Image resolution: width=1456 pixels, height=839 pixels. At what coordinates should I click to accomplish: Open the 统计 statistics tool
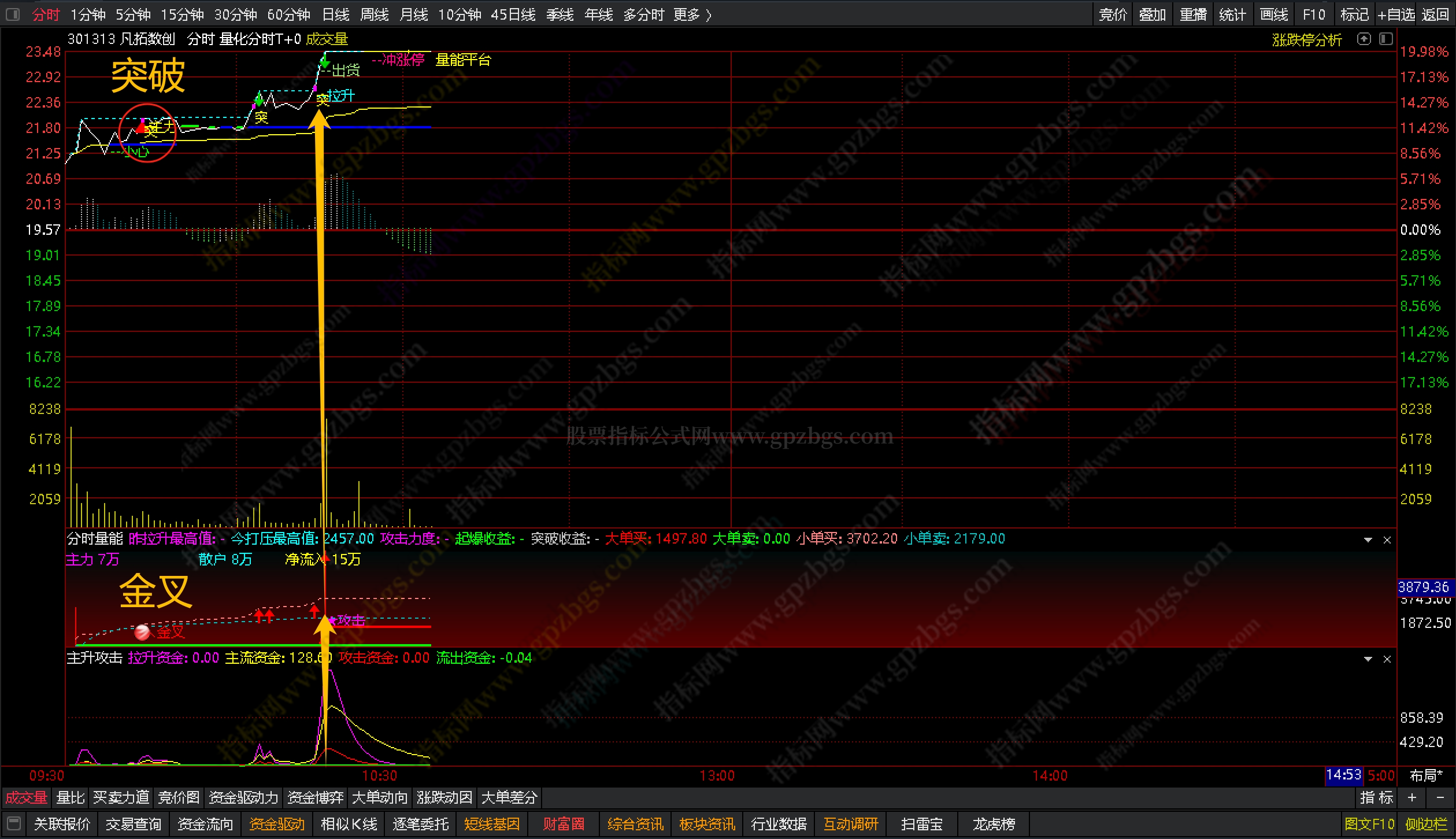tap(1233, 14)
